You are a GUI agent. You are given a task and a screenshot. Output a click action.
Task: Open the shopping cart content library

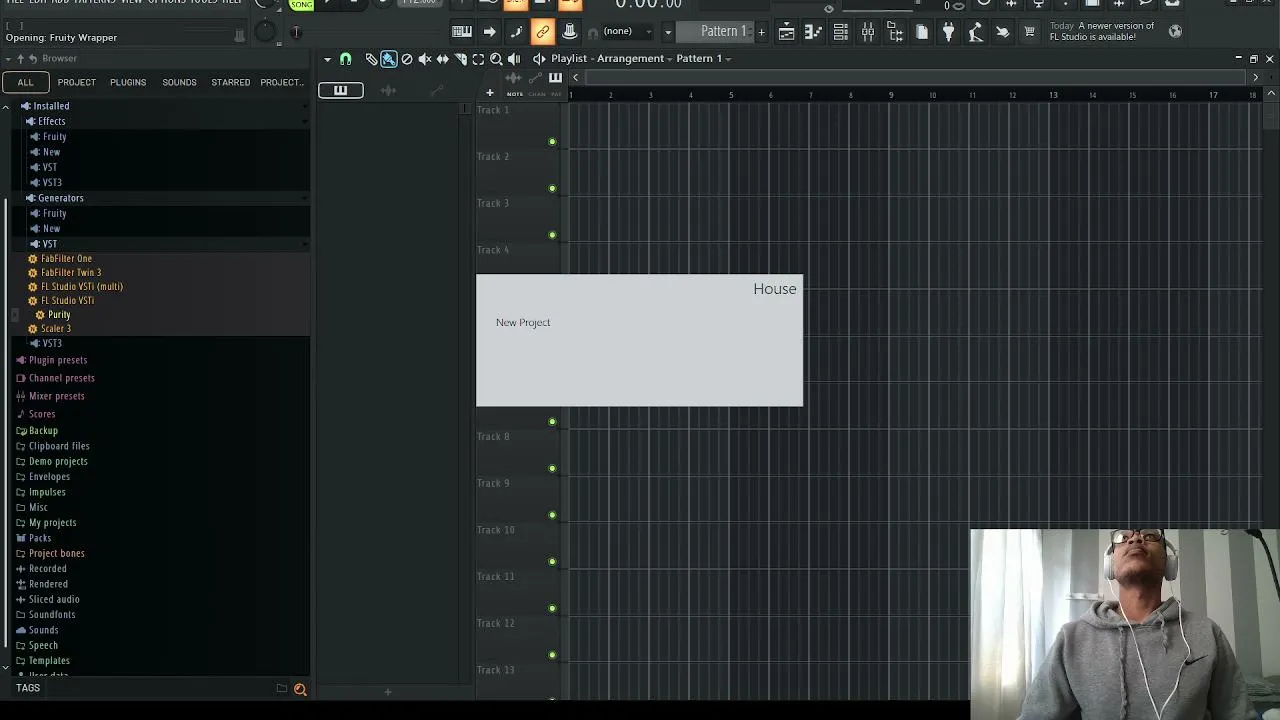click(x=1029, y=32)
